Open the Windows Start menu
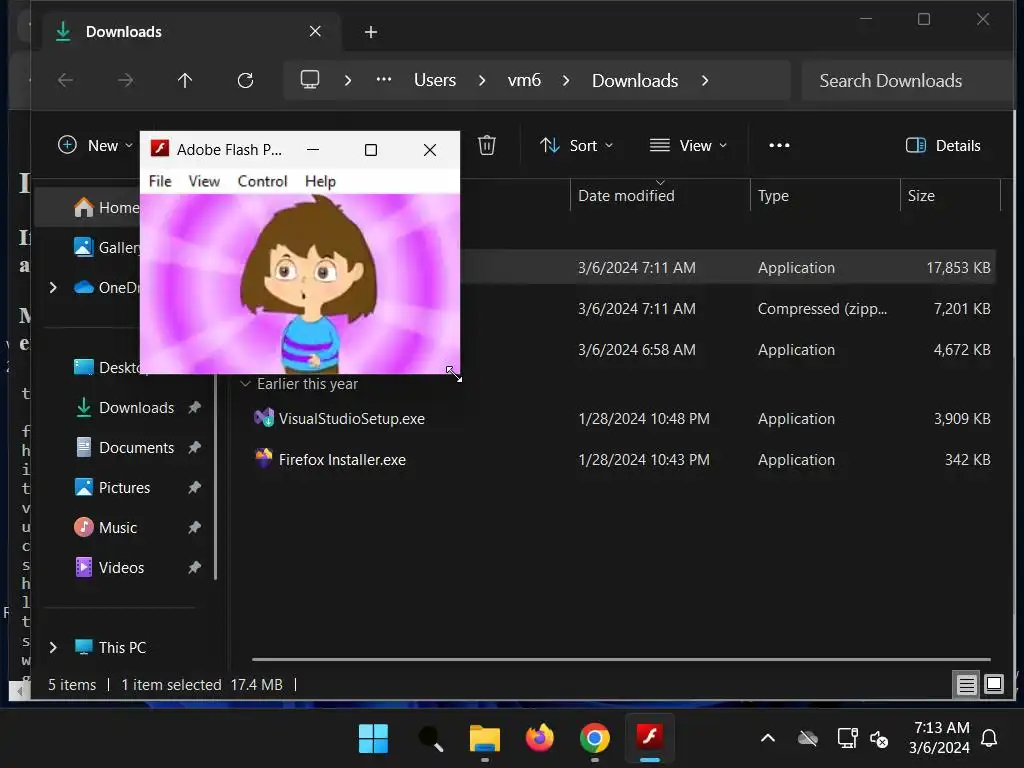 coord(374,739)
